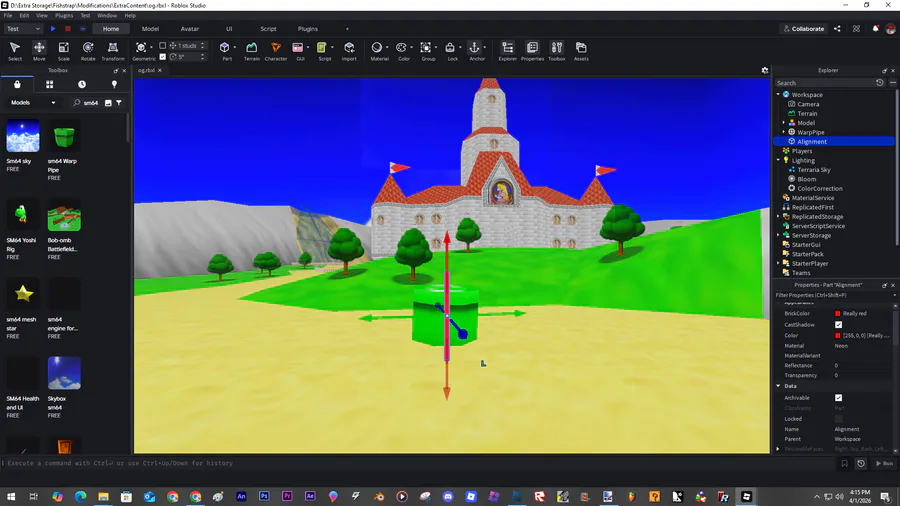Open the Toolbox search filter options
This screenshot has width=900, height=506.
(x=119, y=103)
